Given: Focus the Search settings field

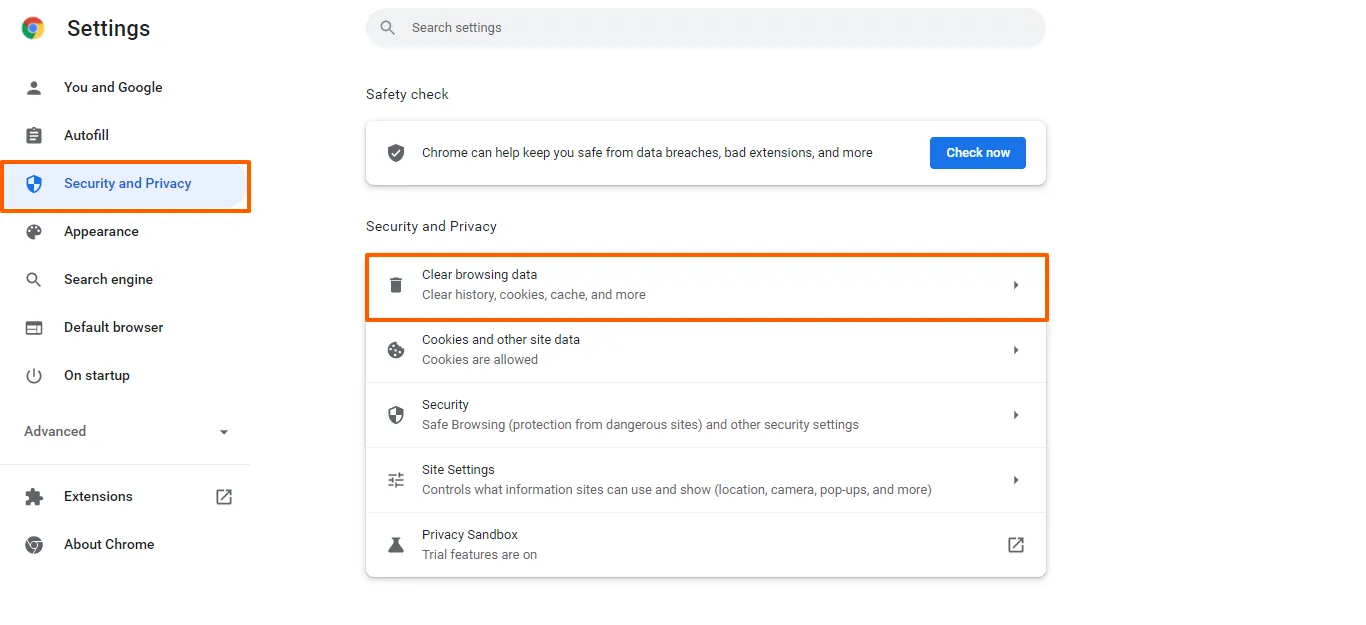Looking at the screenshot, I should [x=706, y=28].
